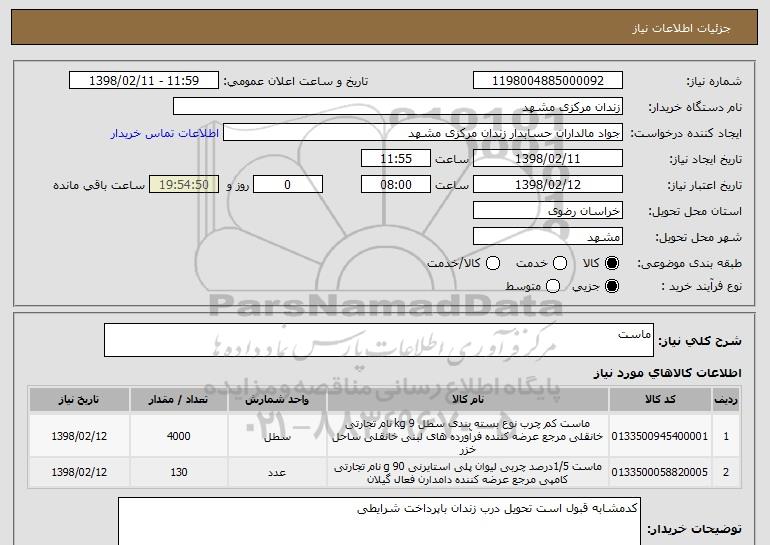Click product code 0133500058820005
Image resolution: width=770 pixels, height=545 pixels.
pyautogui.click(x=660, y=472)
